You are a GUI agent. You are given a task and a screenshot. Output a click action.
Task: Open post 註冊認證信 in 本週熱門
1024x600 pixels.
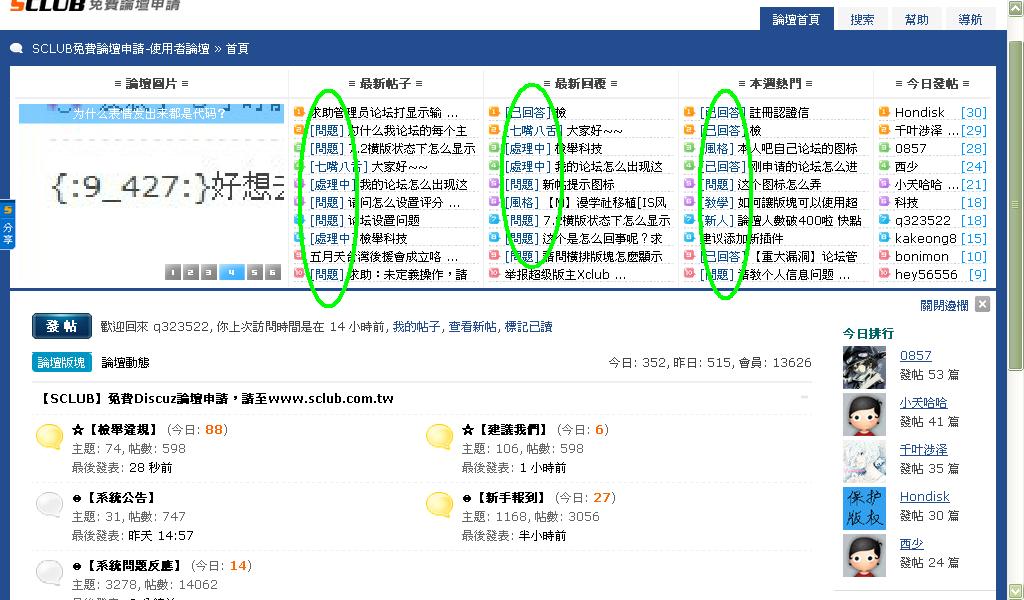pos(778,112)
